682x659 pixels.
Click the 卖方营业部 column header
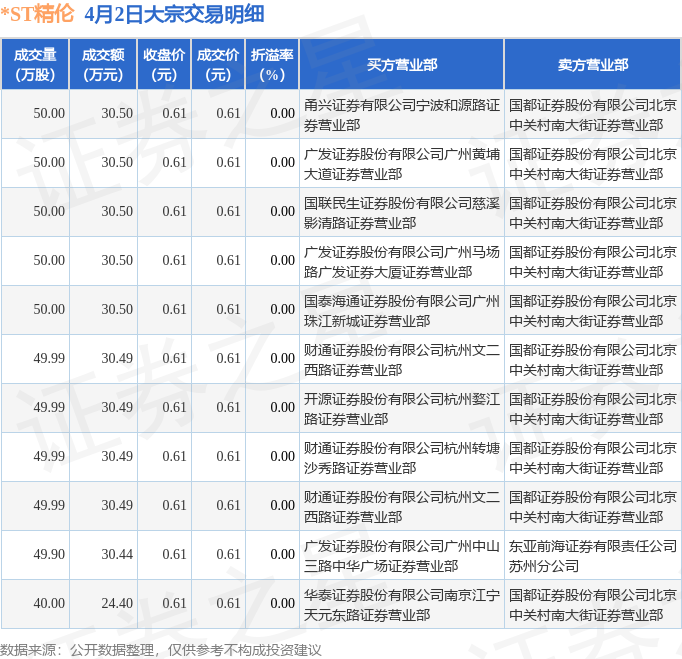click(x=592, y=65)
